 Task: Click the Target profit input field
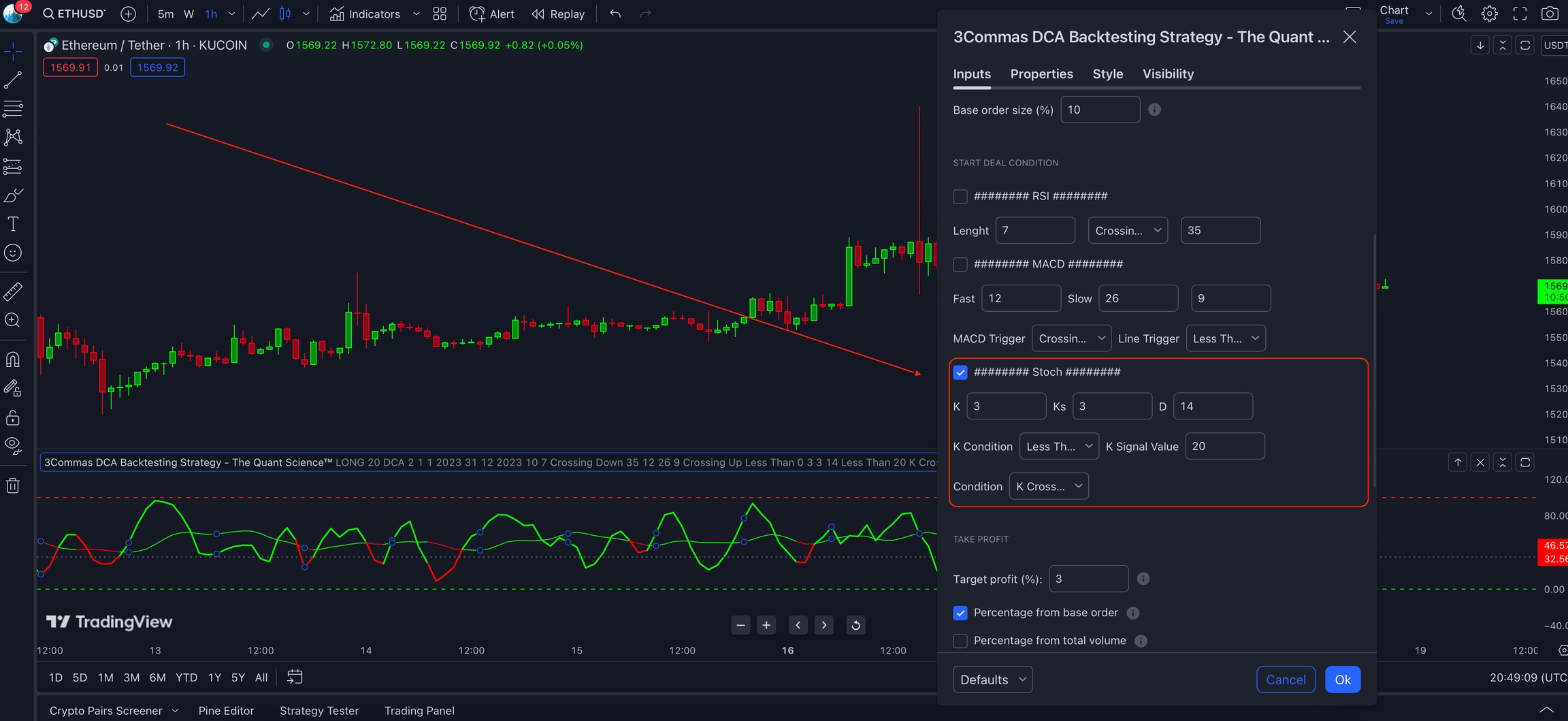pos(1088,579)
